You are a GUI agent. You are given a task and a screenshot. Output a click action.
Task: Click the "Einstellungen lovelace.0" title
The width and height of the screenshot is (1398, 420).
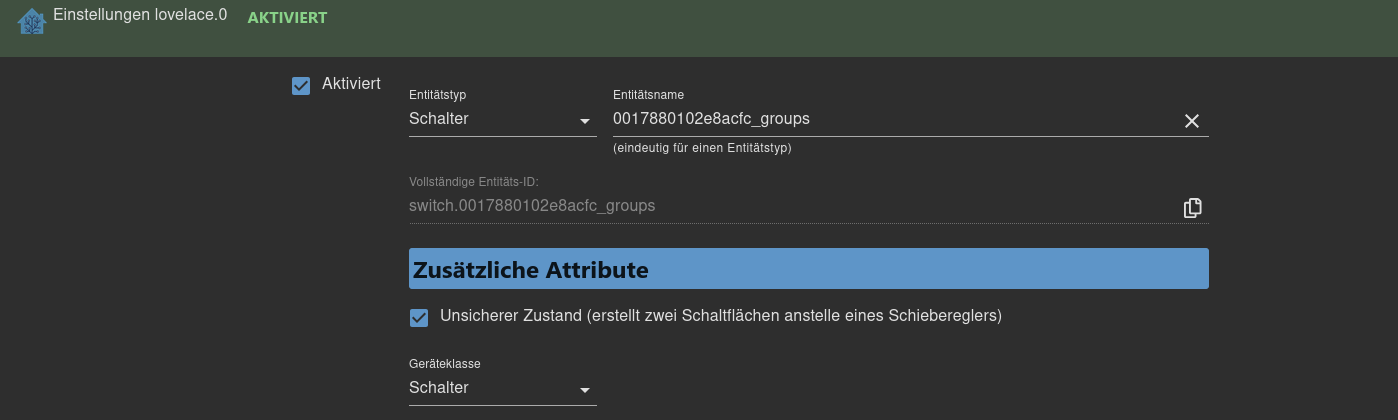[140, 17]
